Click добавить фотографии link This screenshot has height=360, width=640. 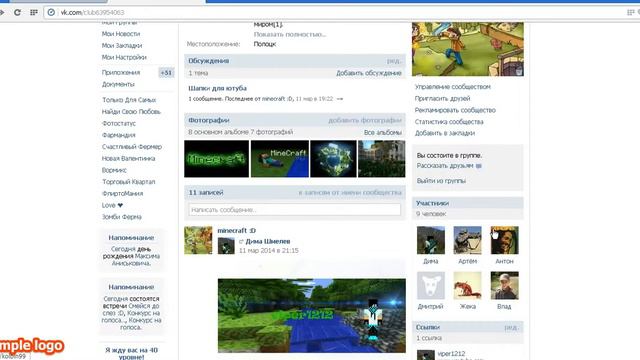click(365, 120)
